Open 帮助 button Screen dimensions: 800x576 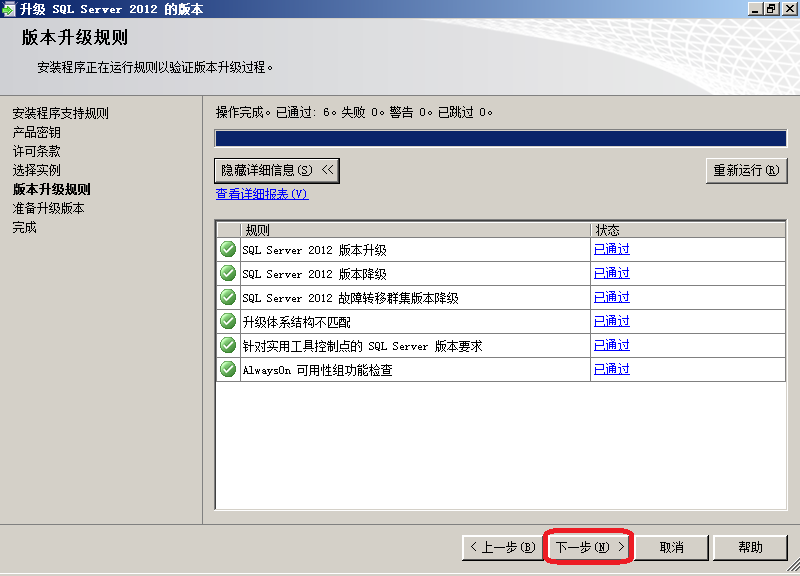[751, 547]
